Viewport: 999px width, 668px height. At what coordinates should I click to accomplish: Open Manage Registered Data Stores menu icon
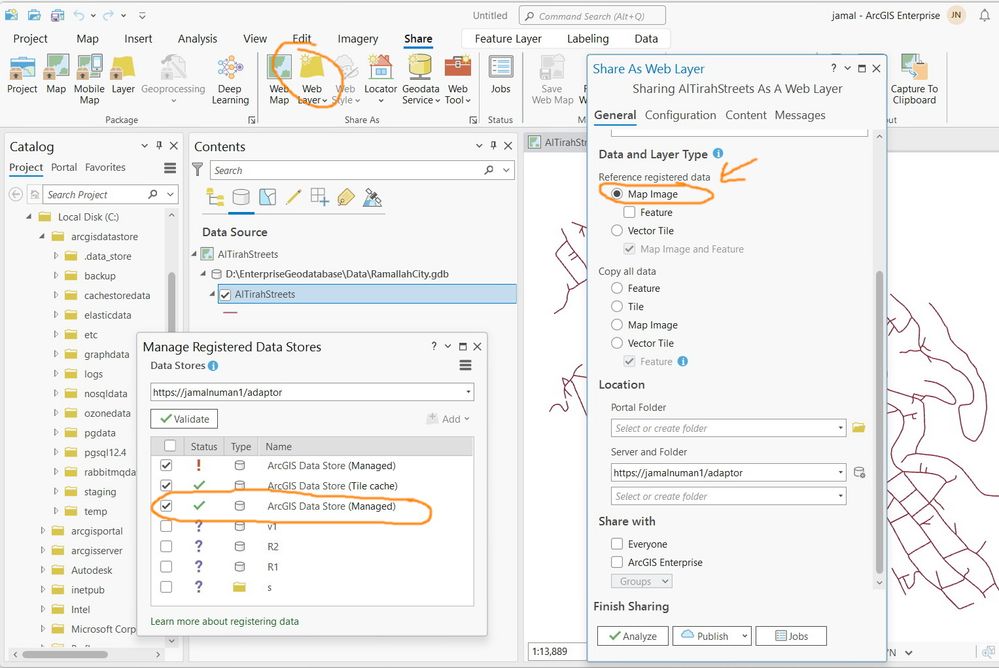point(466,365)
